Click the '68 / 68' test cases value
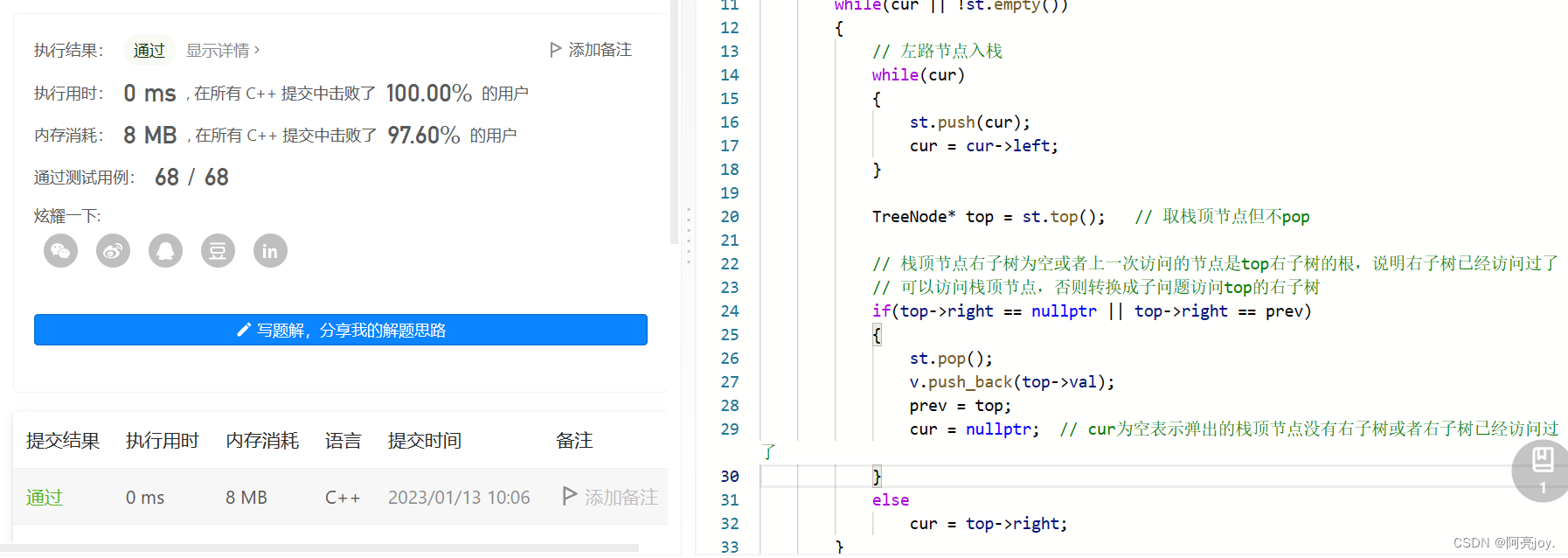Image resolution: width=1568 pixels, height=558 pixels. point(191,178)
